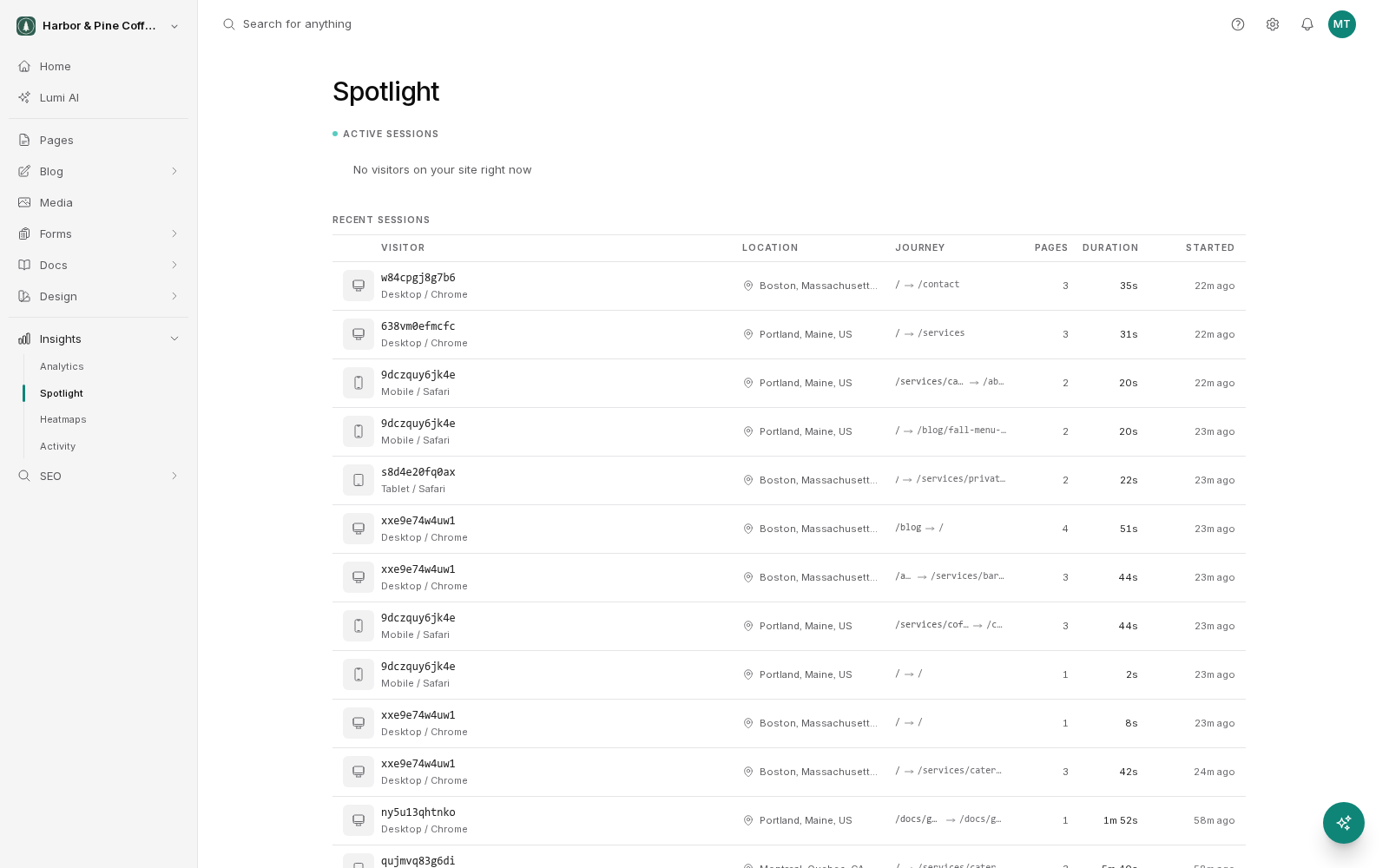1389x868 pixels.
Task: Open the help question-mark icon
Action: click(x=1238, y=24)
